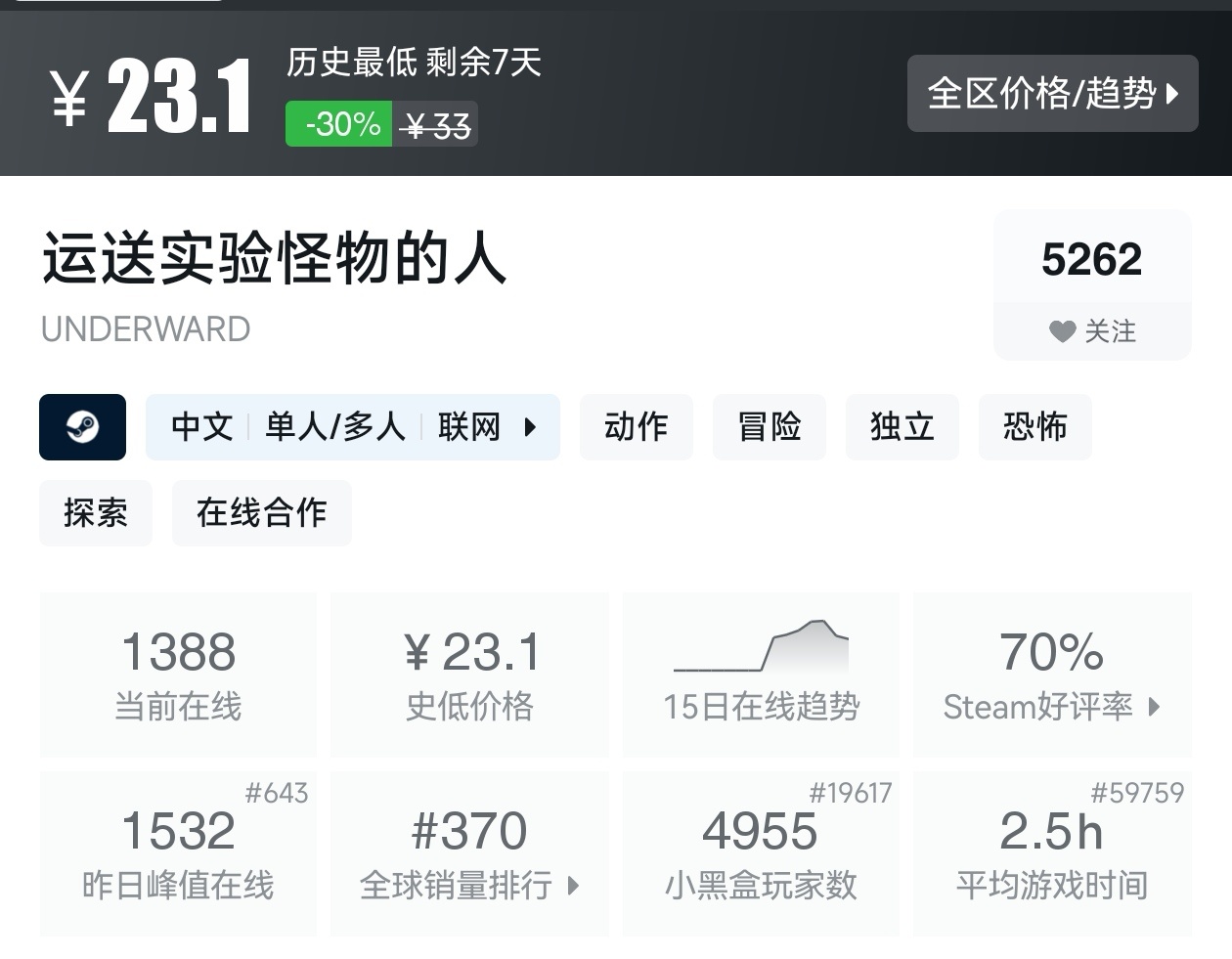The height and width of the screenshot is (959, 1232).
Task: Select the 恐怖 tag
Action: (1035, 427)
